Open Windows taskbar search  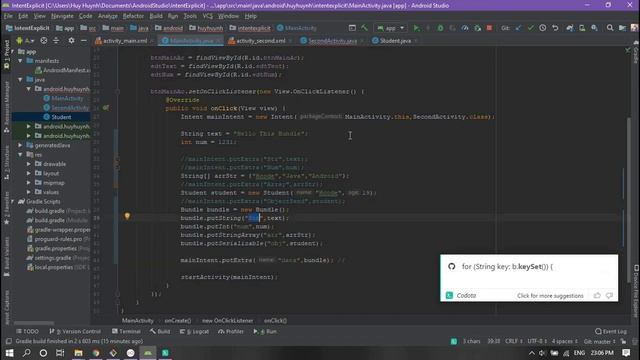pyautogui.click(x=27, y=353)
